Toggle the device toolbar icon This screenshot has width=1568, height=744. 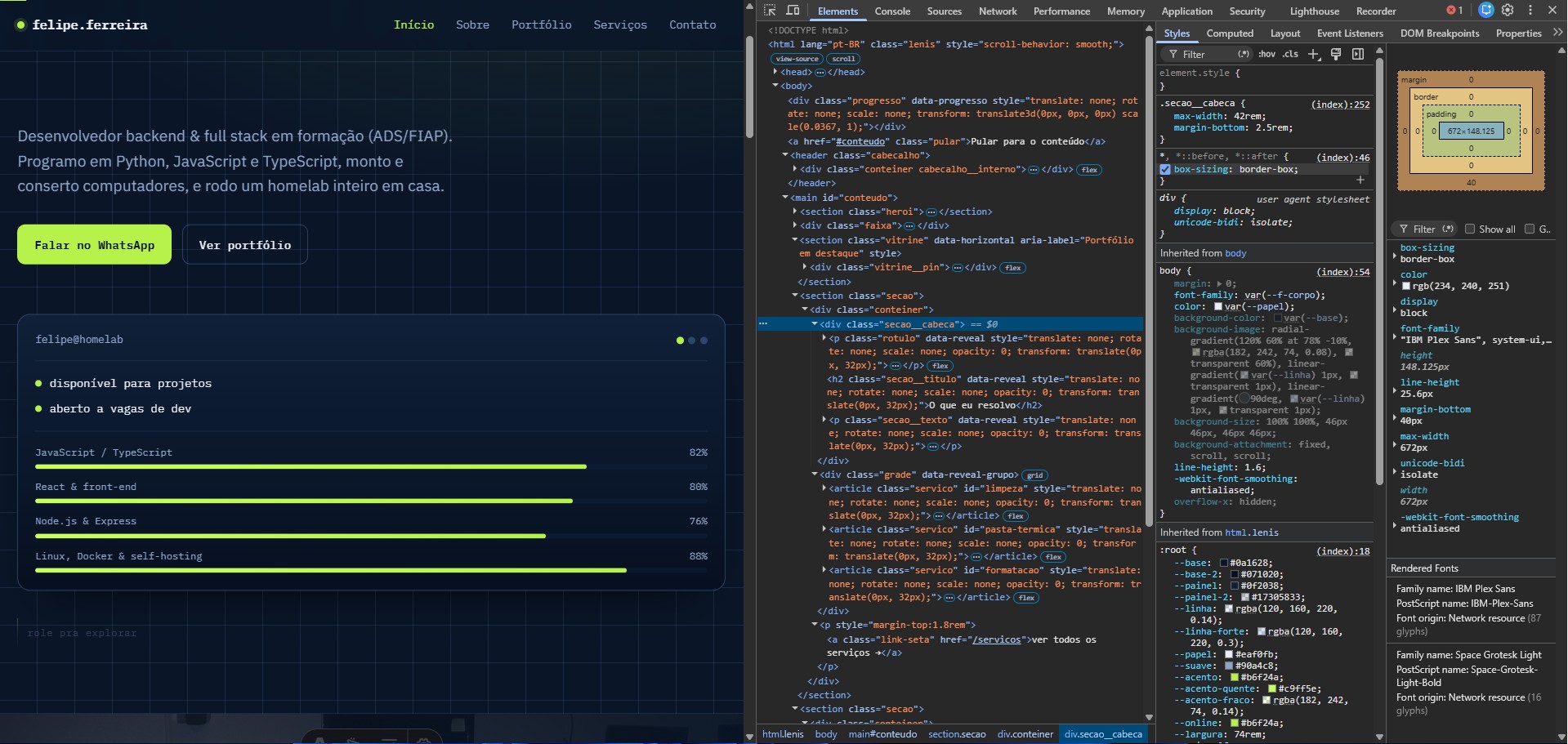tap(793, 11)
